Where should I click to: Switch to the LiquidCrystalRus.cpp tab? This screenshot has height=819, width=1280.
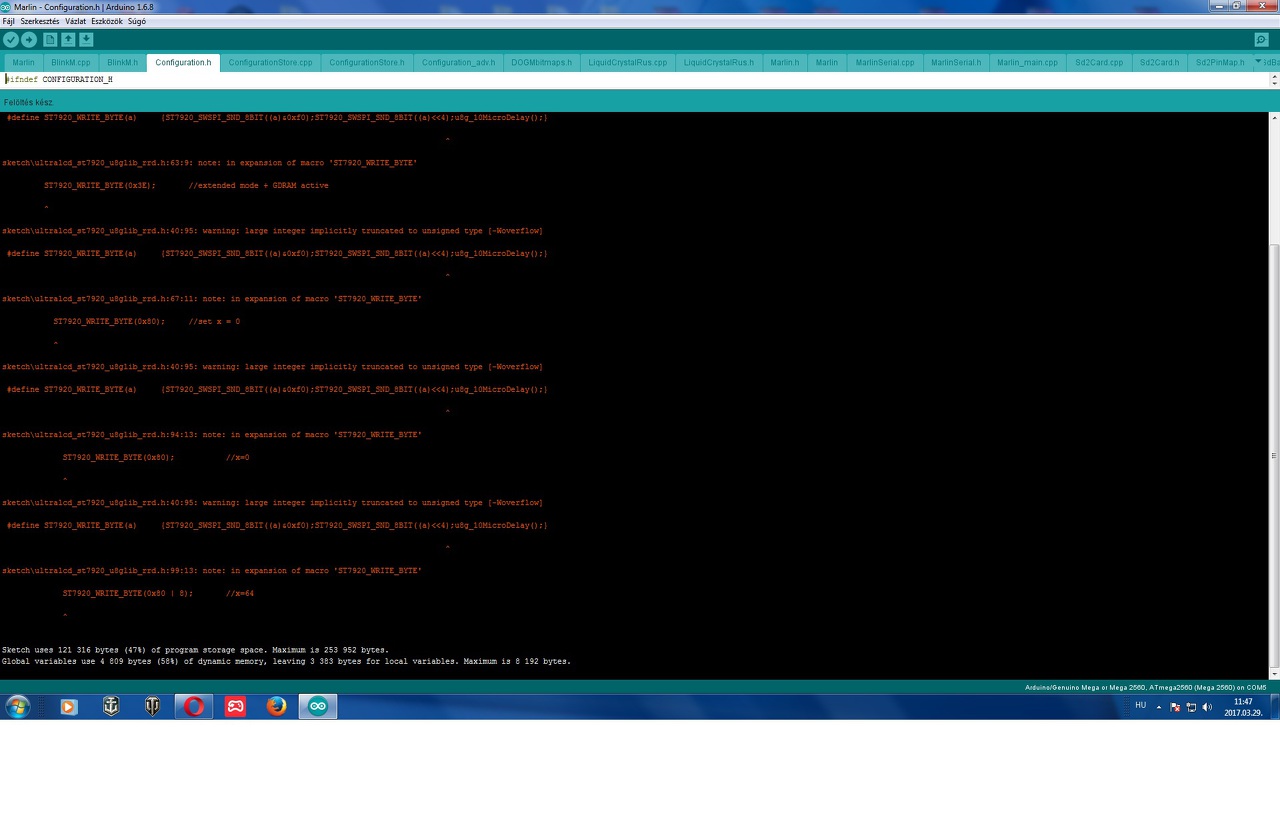coord(628,62)
